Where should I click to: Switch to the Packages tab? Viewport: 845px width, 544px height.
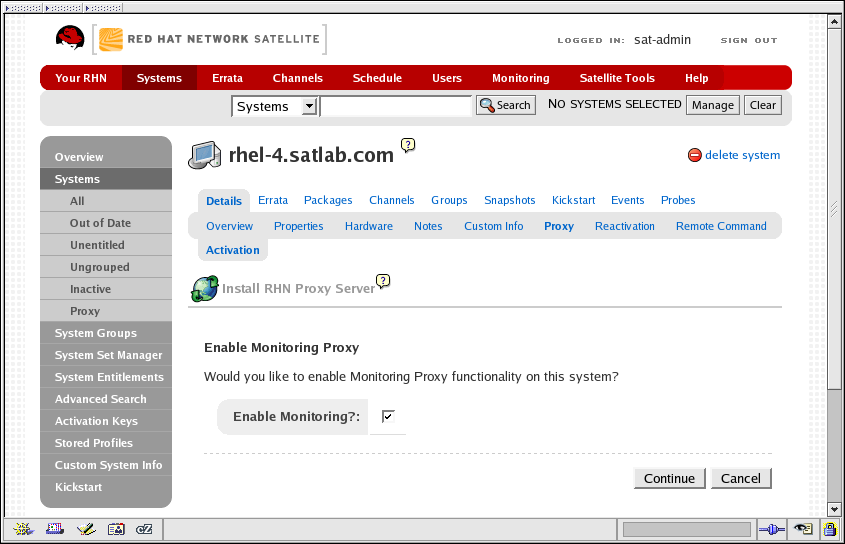tap(328, 200)
